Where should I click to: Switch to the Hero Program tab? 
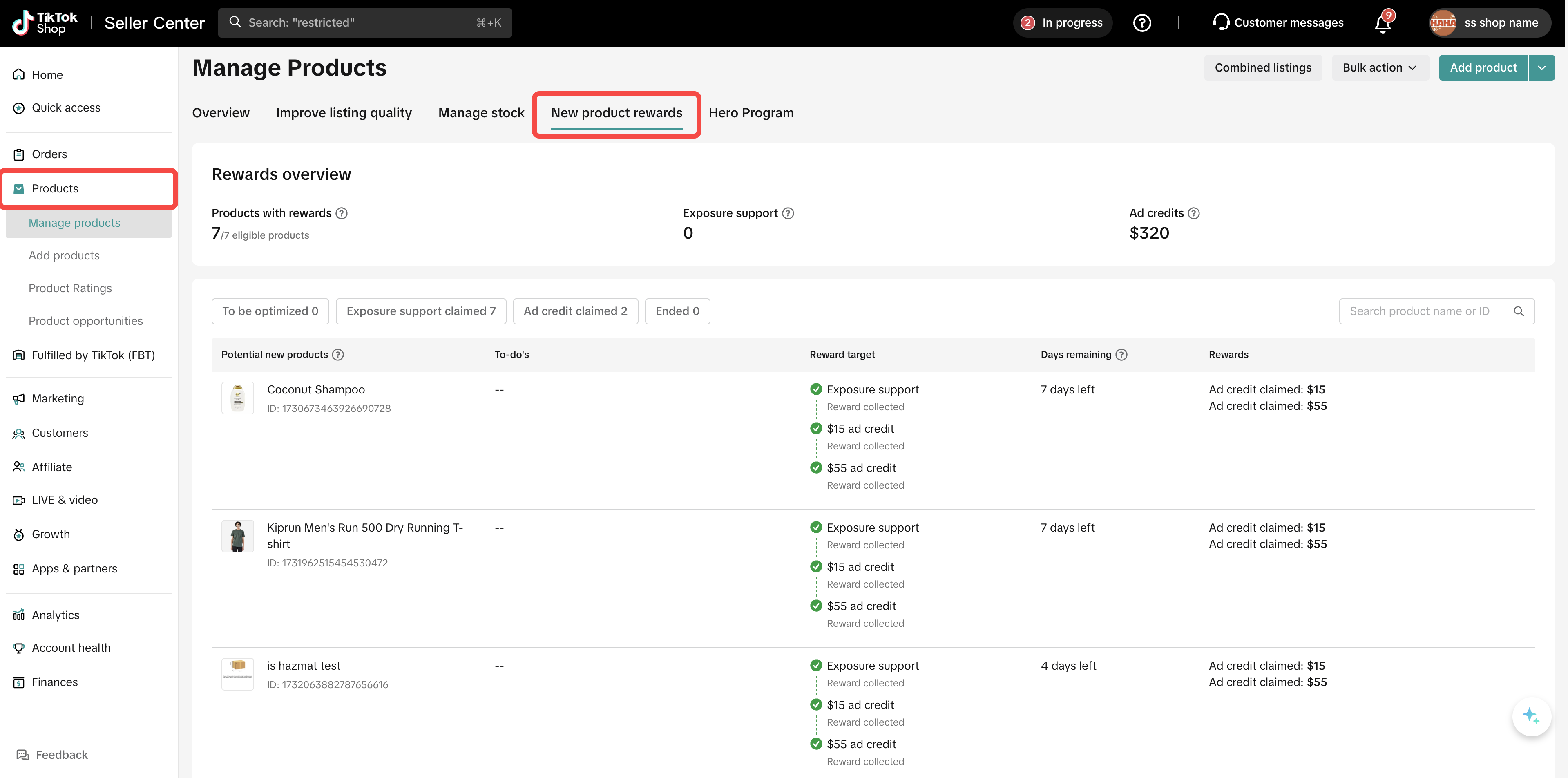tap(750, 113)
